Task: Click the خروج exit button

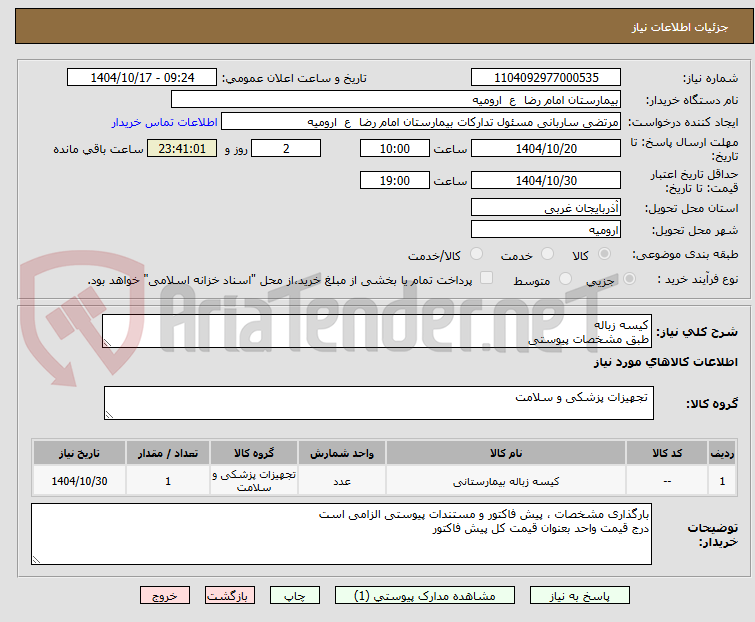Action: click(x=165, y=596)
